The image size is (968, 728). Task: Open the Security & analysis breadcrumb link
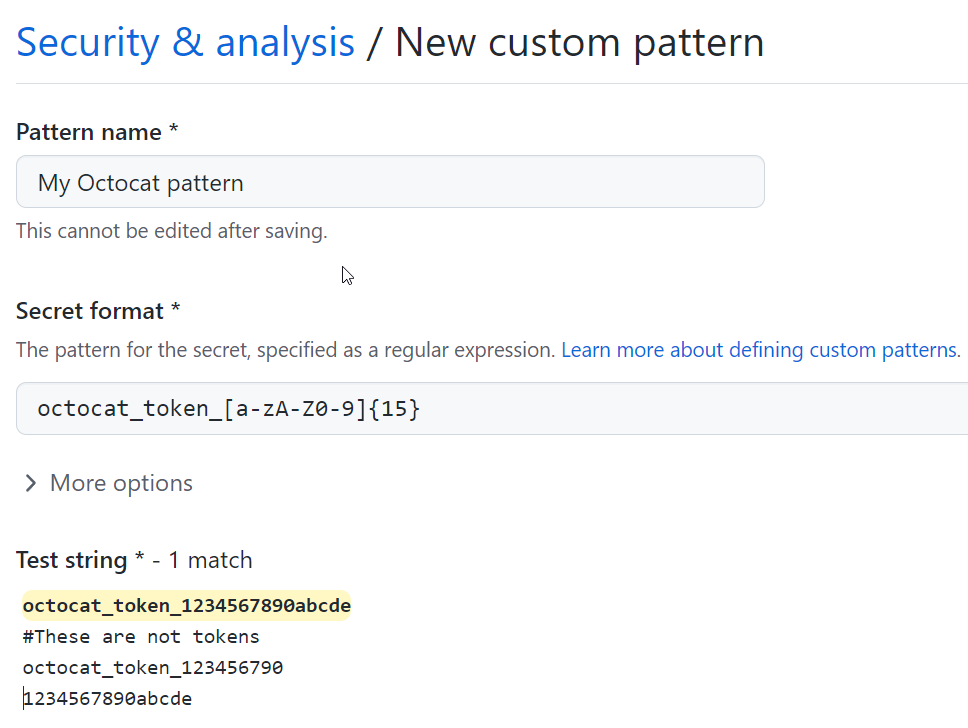(185, 42)
